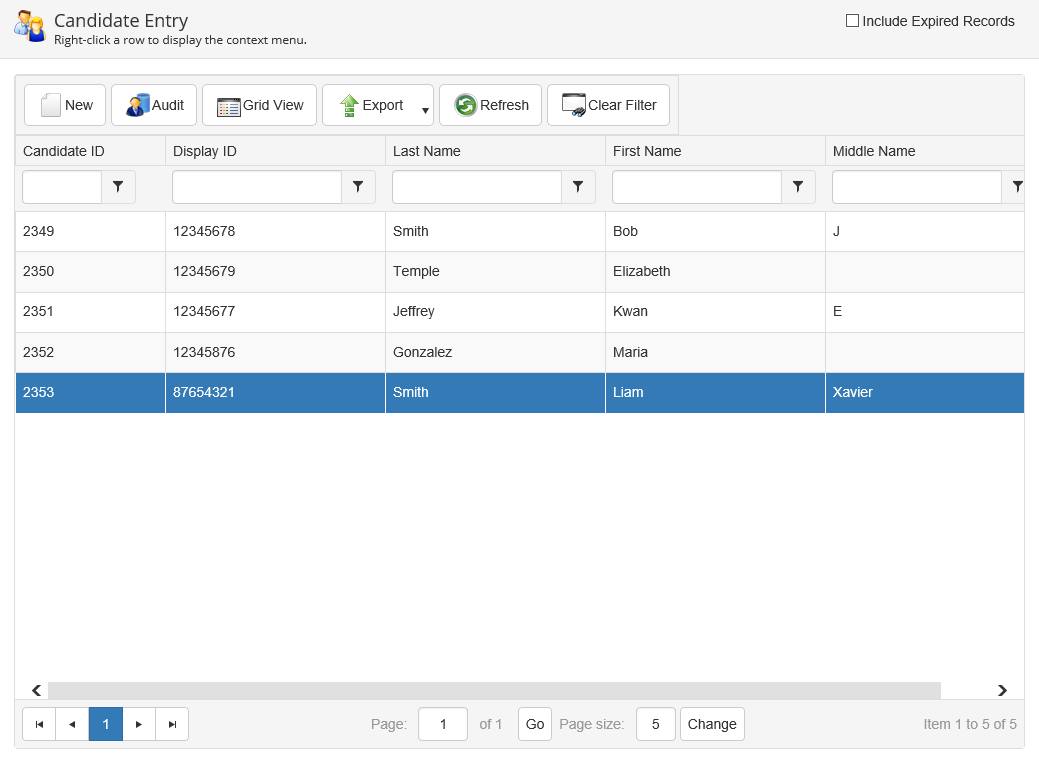Click the Page size input field

[655, 724]
